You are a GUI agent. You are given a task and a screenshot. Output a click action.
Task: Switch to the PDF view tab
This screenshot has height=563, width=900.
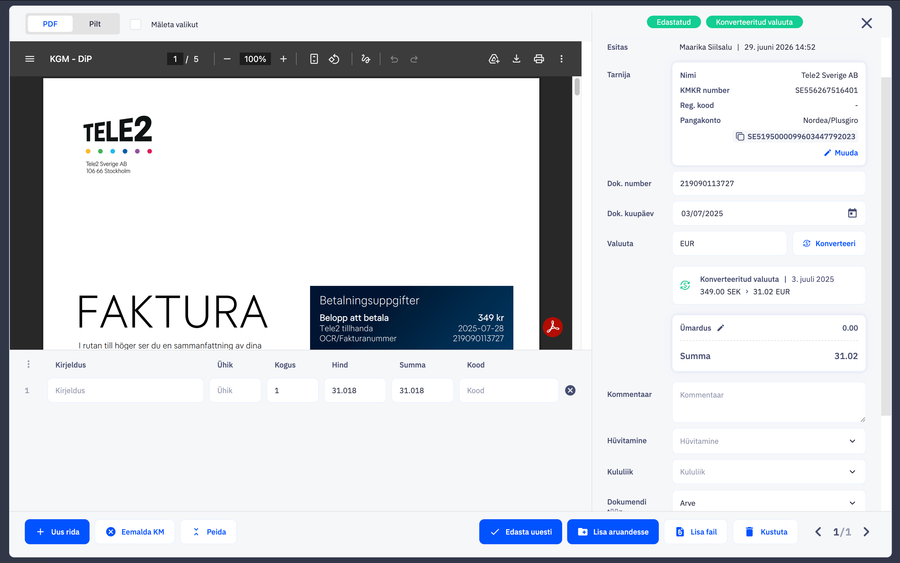50,24
